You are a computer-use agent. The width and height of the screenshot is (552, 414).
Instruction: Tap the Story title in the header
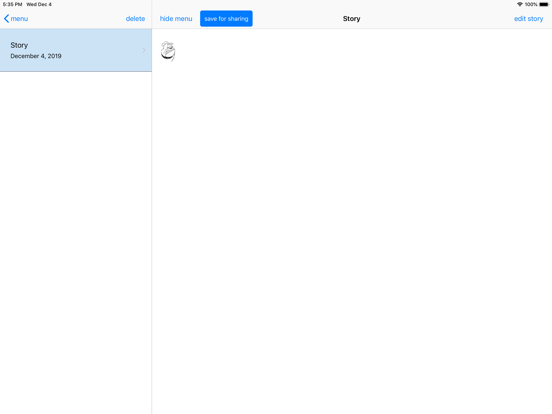pos(351,19)
